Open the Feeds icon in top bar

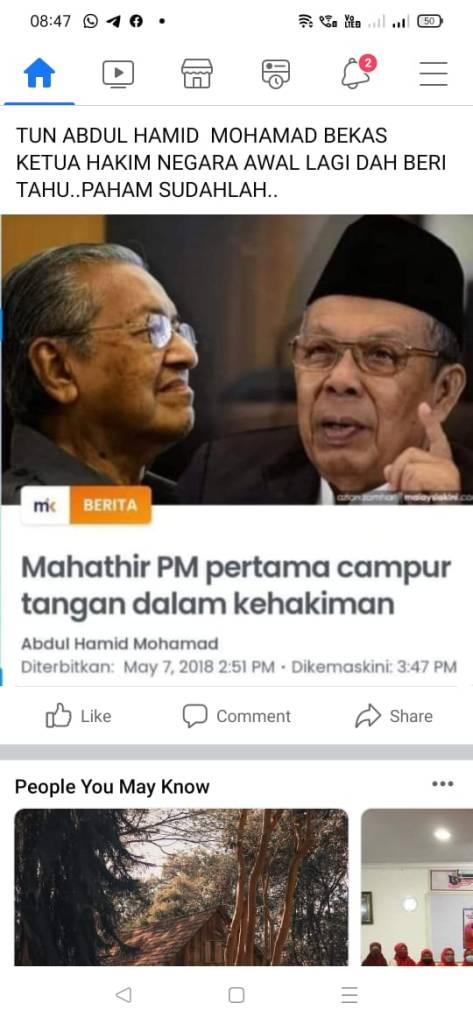(276, 73)
